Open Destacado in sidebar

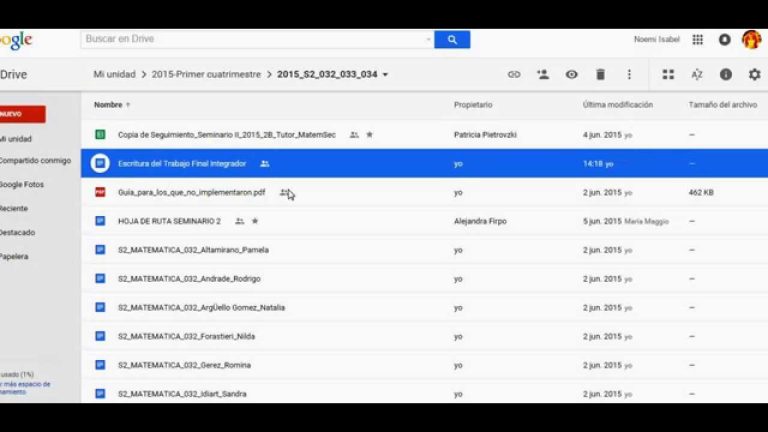pos(17,233)
